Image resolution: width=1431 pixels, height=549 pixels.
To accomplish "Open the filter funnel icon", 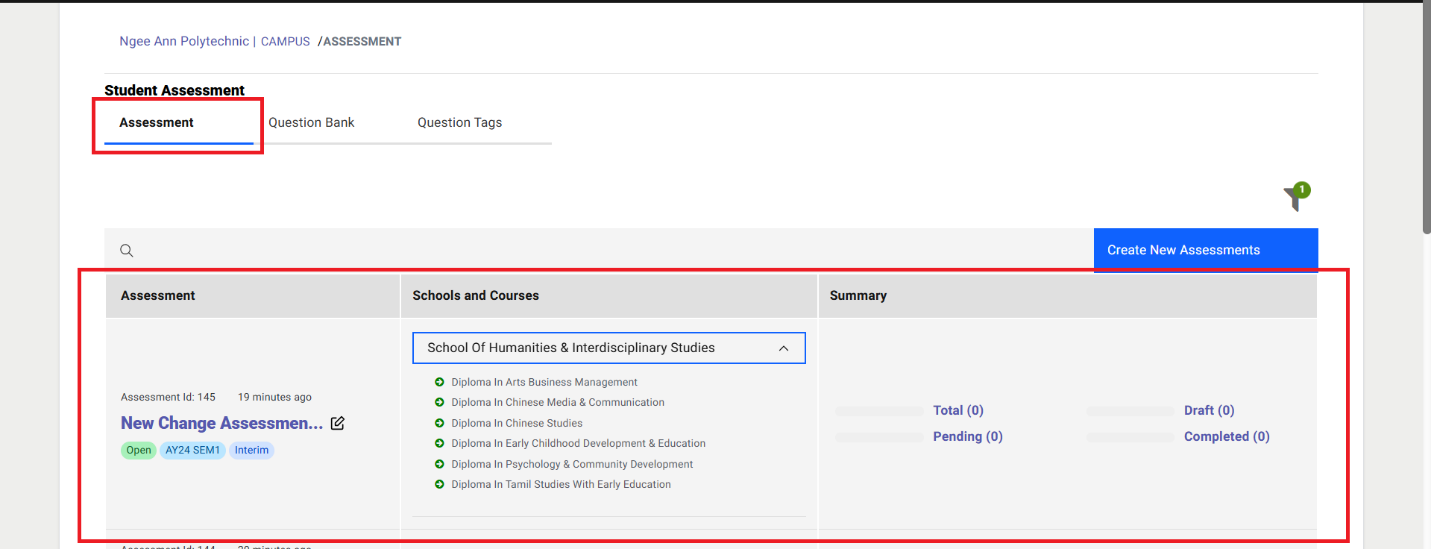I will 1295,199.
